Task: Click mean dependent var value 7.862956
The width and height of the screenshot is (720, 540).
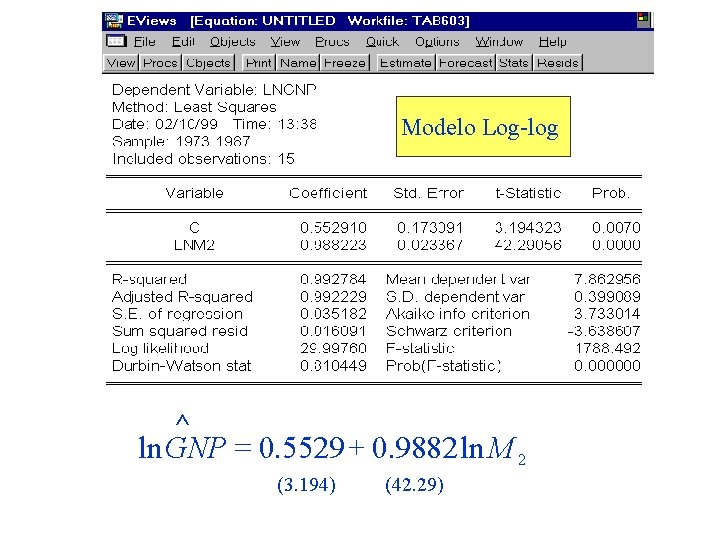Action: point(607,279)
